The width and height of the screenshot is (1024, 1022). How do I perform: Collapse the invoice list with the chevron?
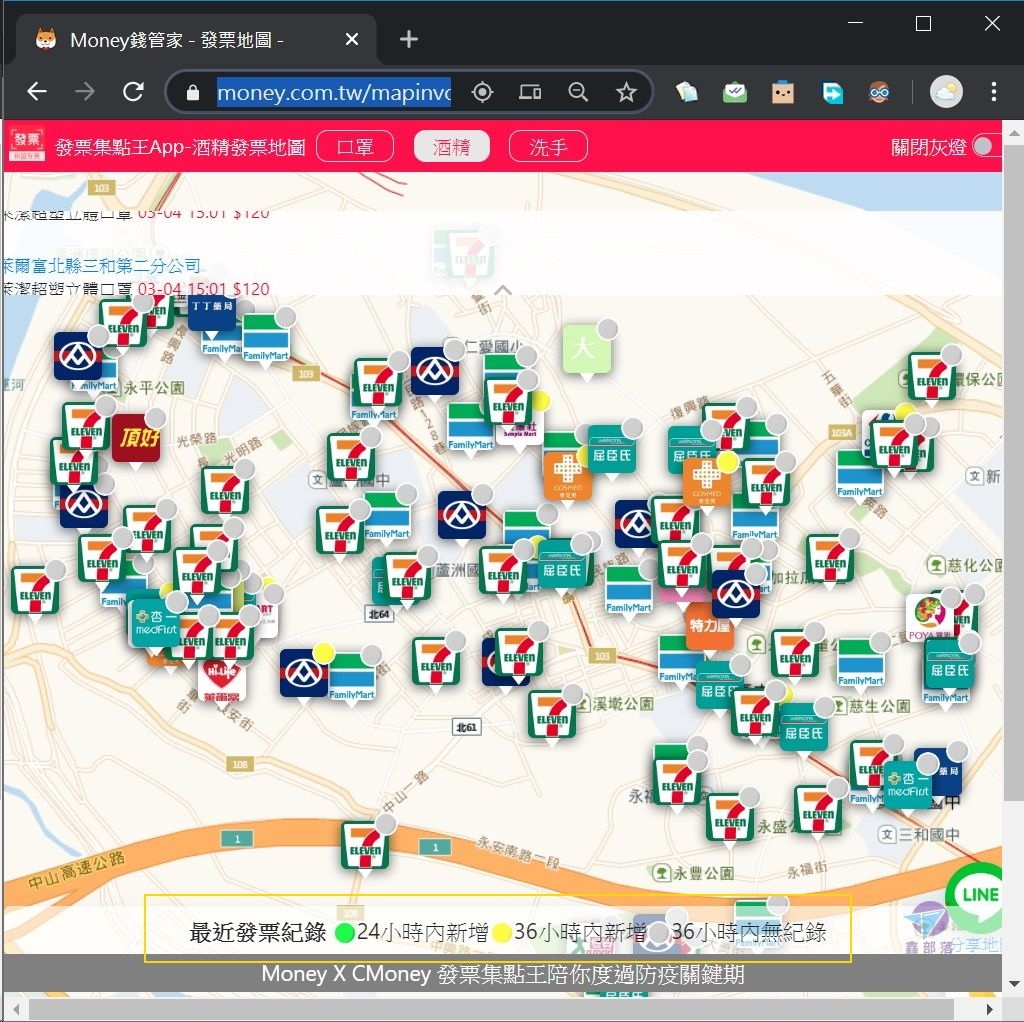(502, 289)
